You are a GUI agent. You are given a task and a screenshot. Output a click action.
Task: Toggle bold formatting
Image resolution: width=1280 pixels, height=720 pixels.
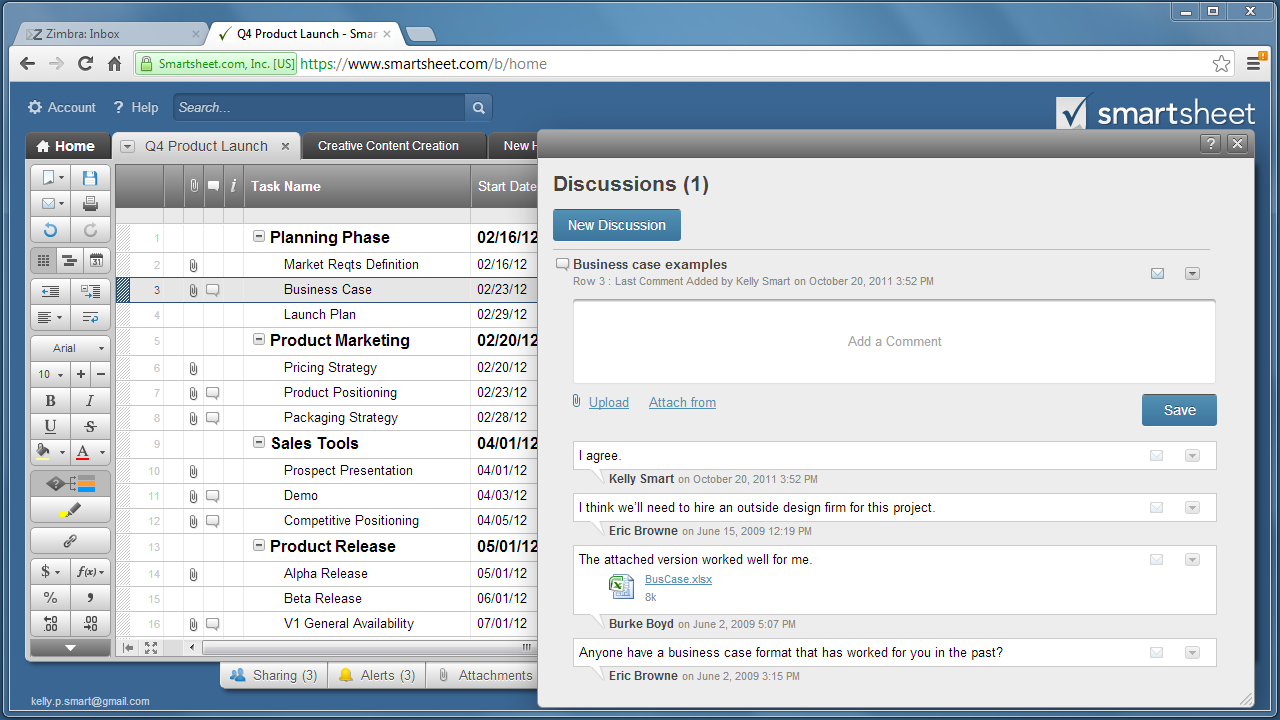coord(50,401)
